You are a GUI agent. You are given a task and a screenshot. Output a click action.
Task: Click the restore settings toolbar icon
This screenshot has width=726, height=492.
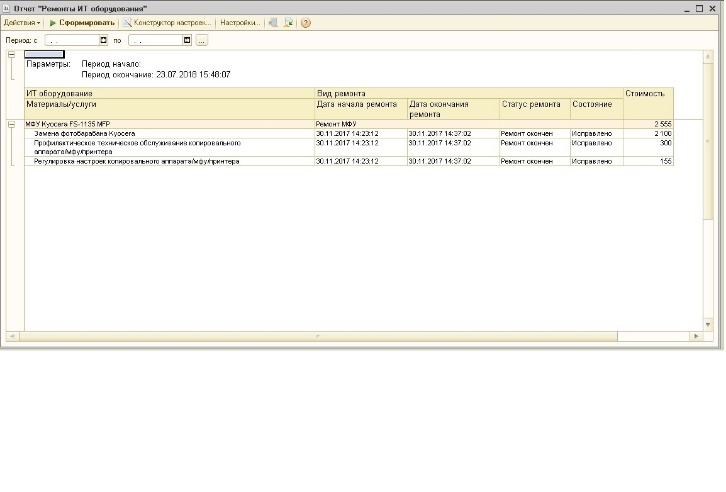click(274, 23)
